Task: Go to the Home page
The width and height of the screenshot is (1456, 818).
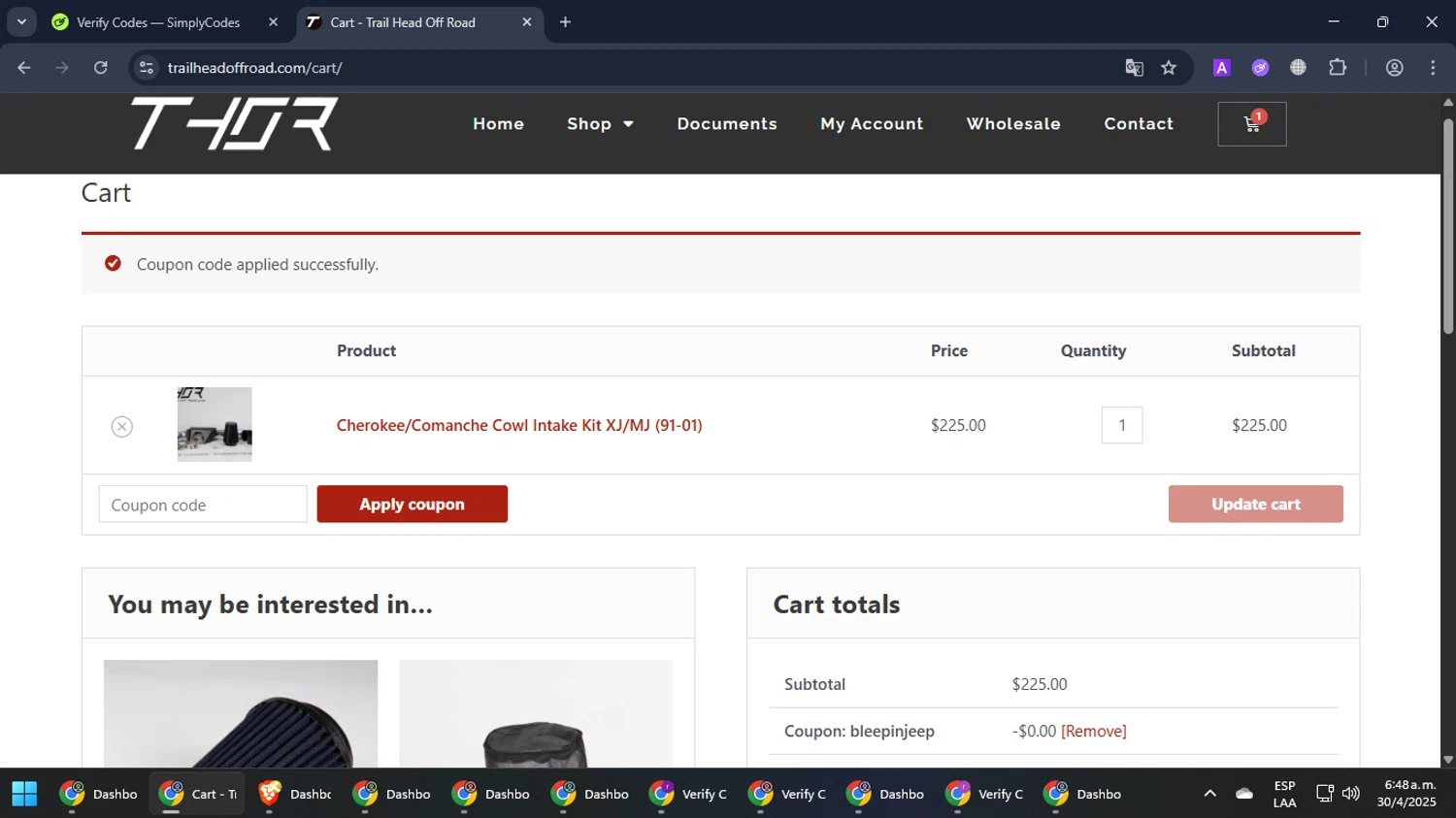Action: [499, 124]
